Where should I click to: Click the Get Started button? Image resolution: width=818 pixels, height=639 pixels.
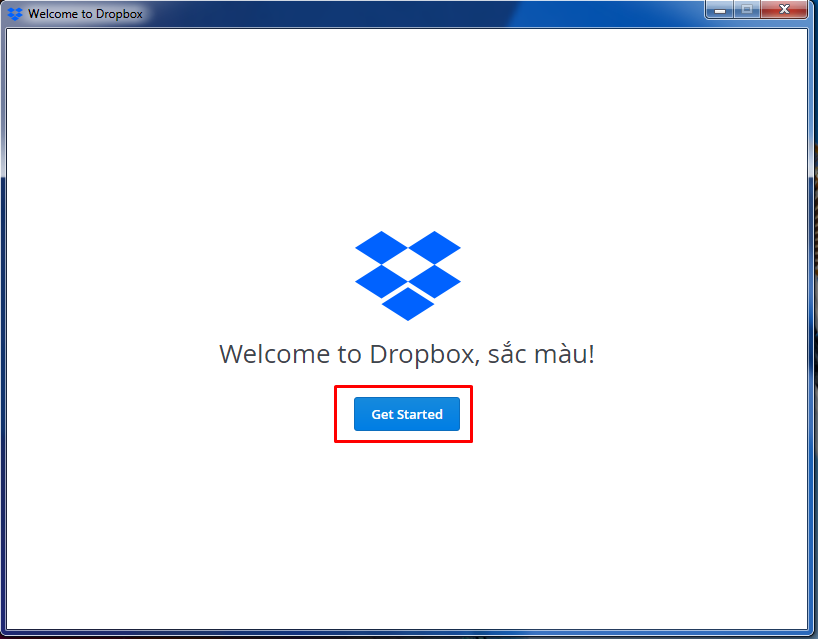click(x=406, y=414)
